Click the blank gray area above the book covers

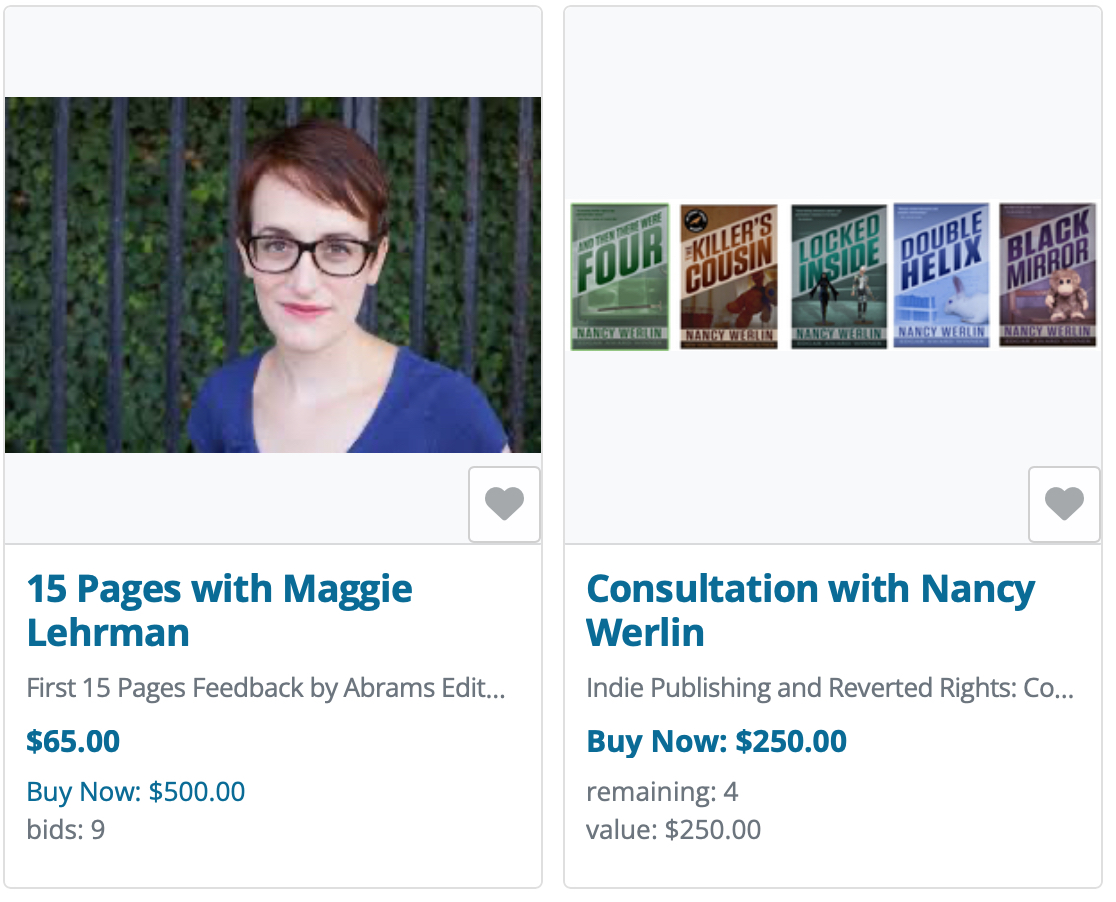[833, 100]
